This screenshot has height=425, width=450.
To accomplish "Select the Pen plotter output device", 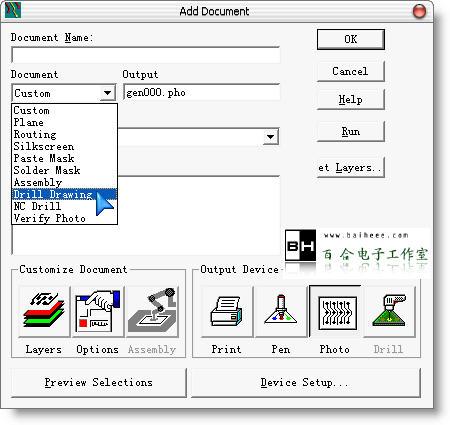I will tap(281, 311).
